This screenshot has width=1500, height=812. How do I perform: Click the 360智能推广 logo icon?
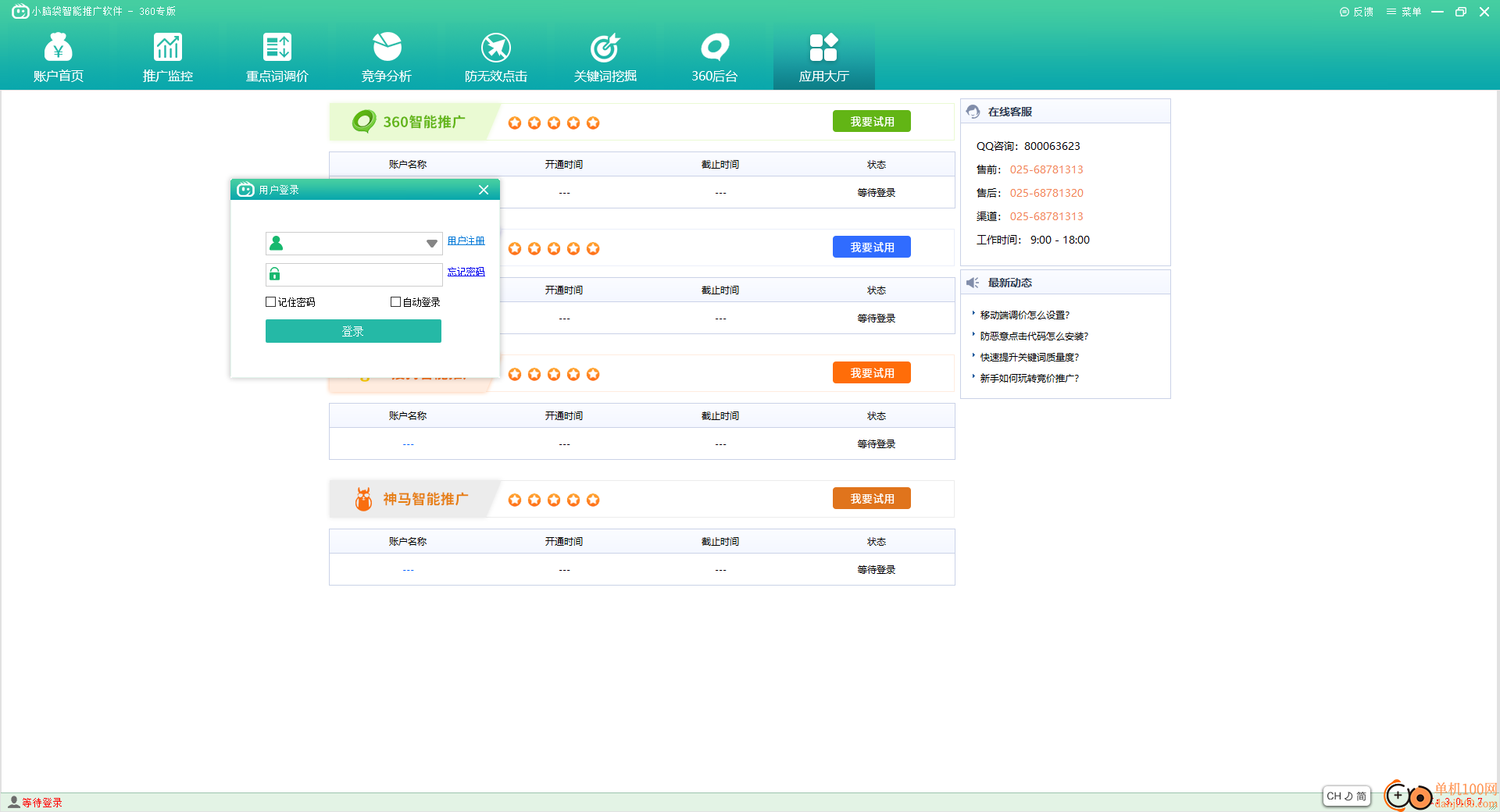click(364, 122)
